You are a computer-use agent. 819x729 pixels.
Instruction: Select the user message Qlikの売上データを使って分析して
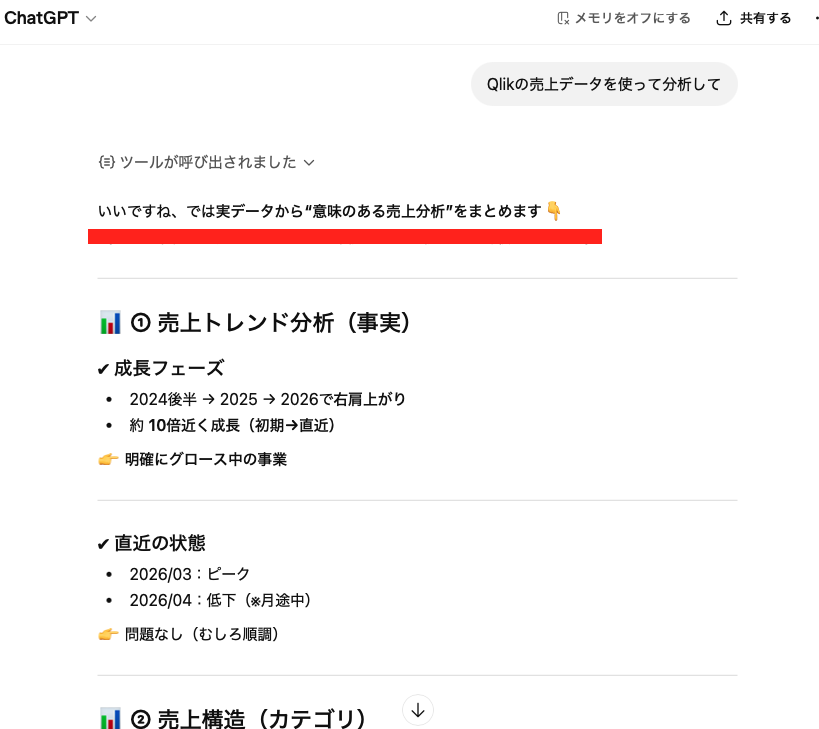(604, 84)
